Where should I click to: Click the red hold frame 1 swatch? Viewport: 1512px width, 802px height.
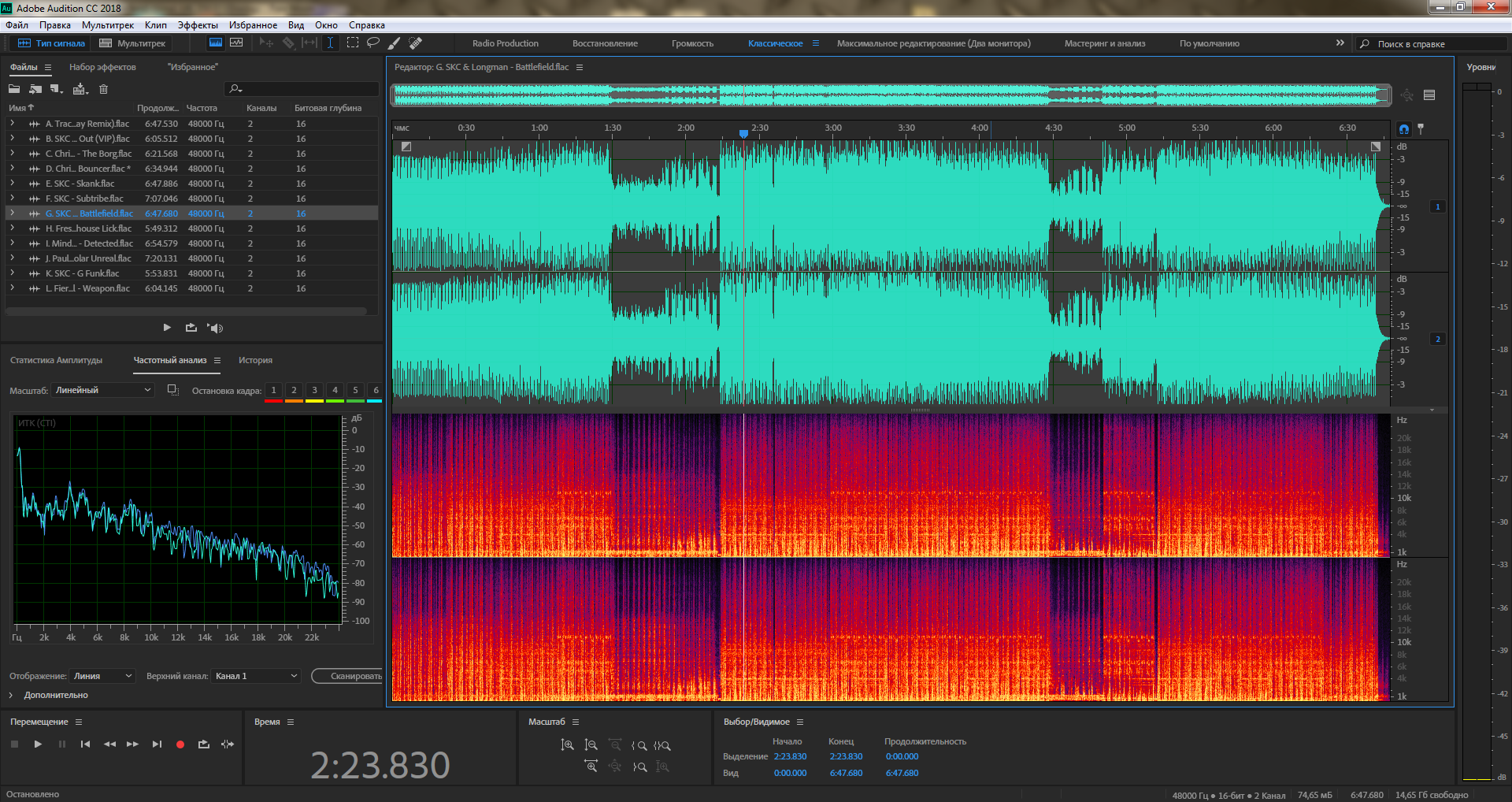point(273,400)
